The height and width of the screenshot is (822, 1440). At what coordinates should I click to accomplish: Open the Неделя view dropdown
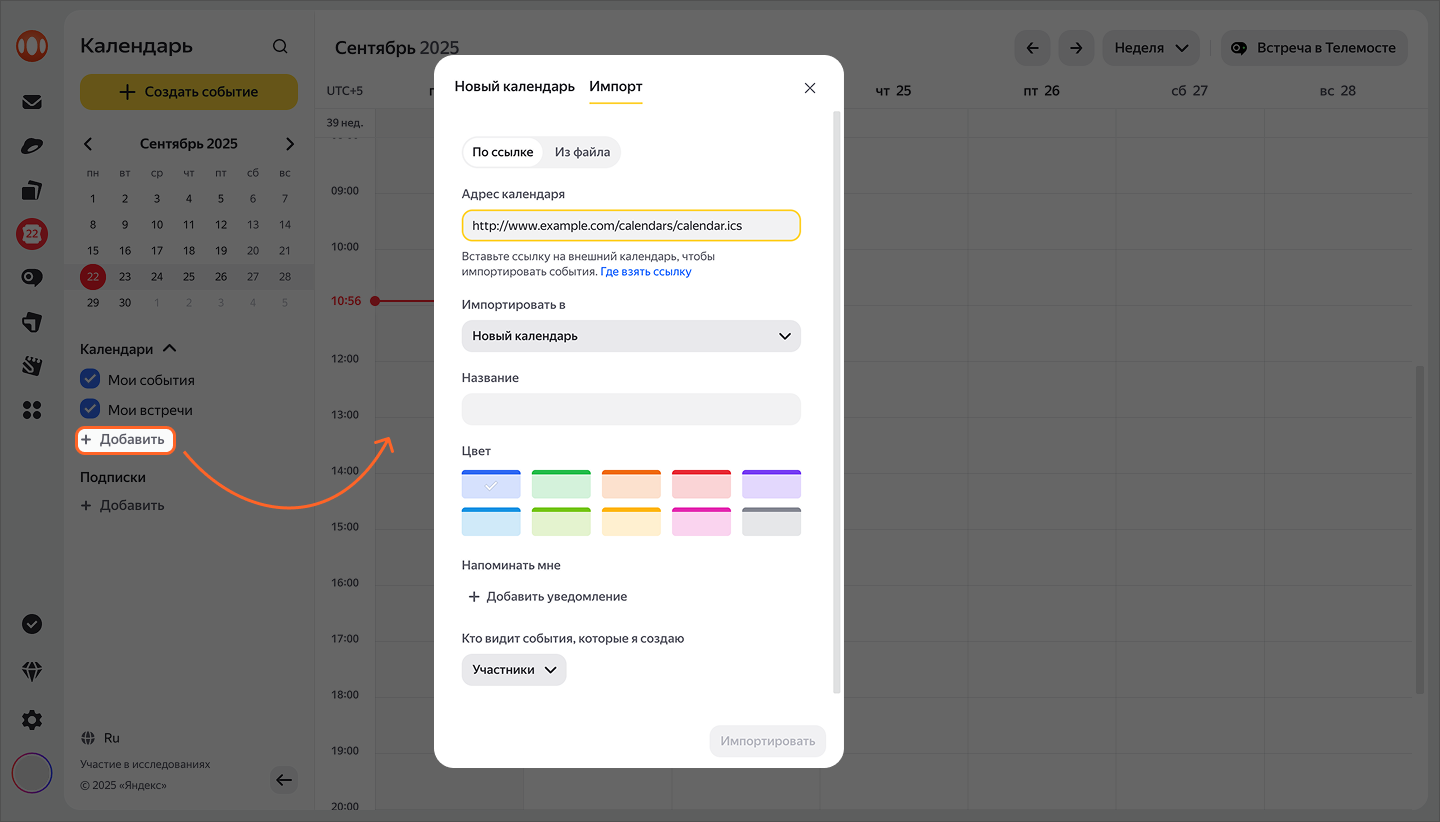pos(1150,48)
